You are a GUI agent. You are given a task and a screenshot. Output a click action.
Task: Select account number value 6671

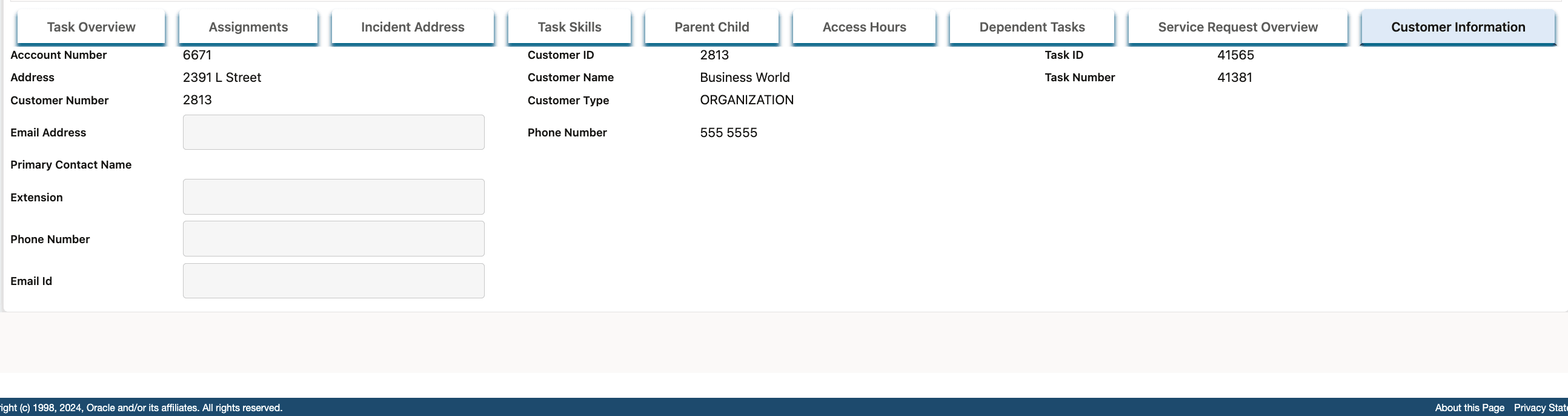click(198, 55)
